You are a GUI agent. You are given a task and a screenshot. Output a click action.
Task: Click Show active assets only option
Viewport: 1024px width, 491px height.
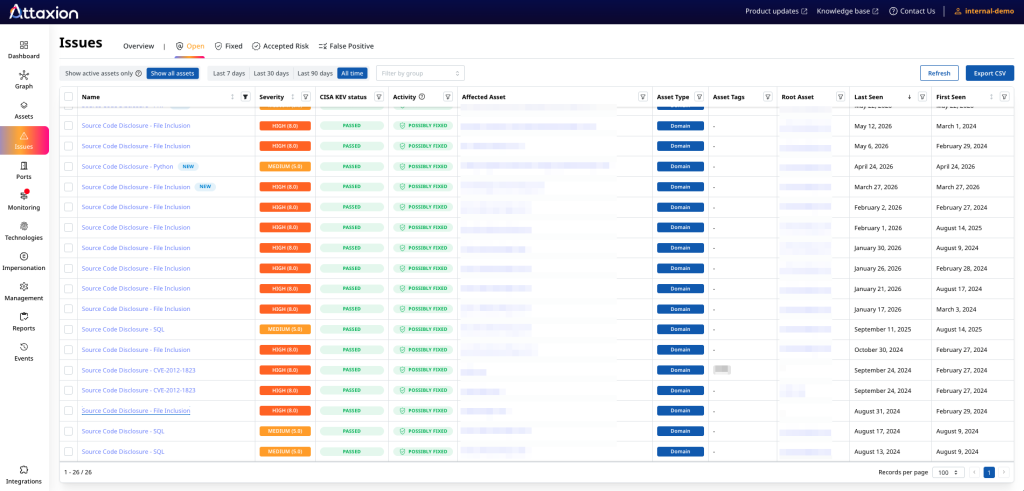click(99, 74)
